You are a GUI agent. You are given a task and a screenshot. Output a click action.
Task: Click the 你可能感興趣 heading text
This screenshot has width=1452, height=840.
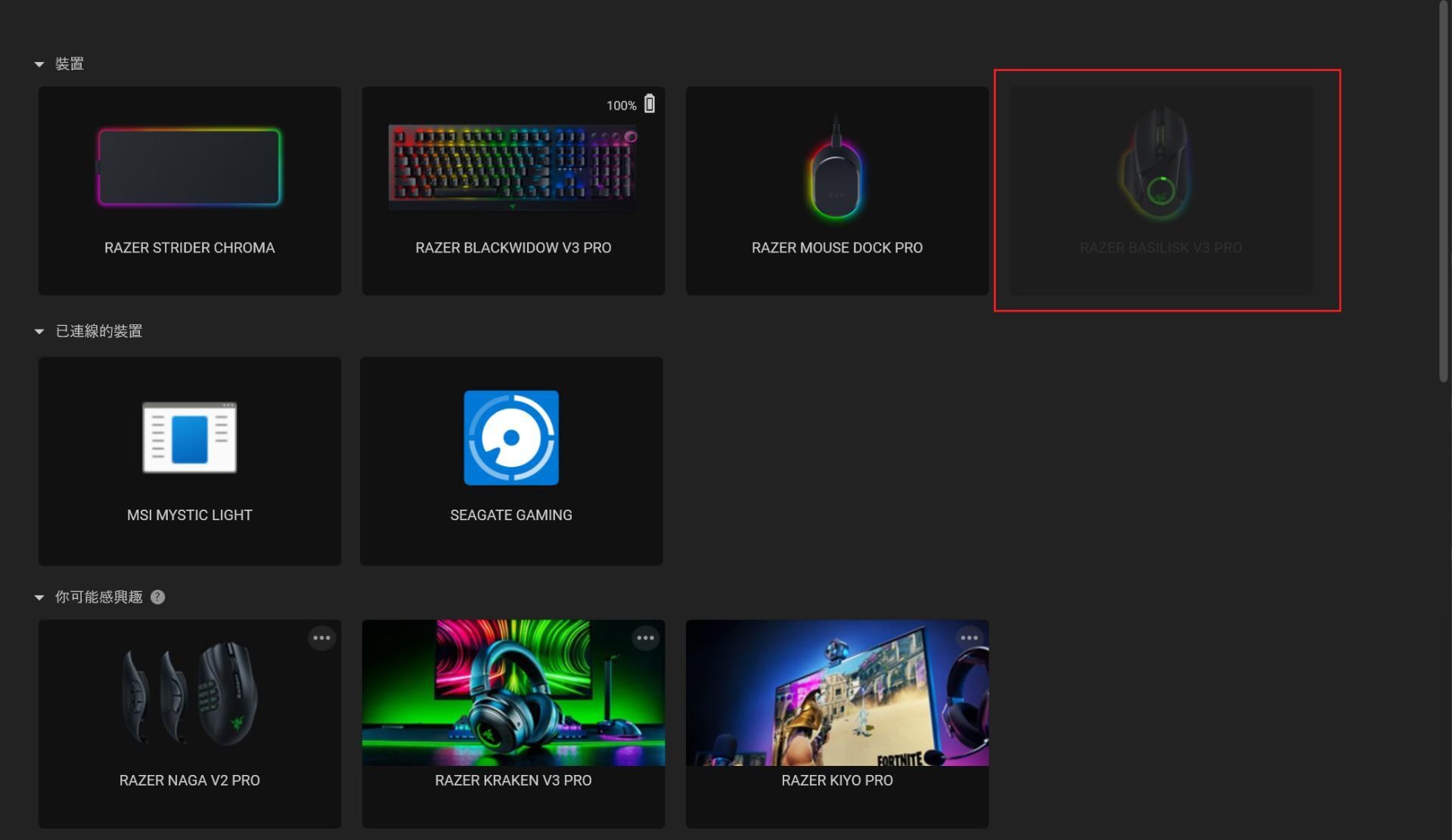click(99, 597)
